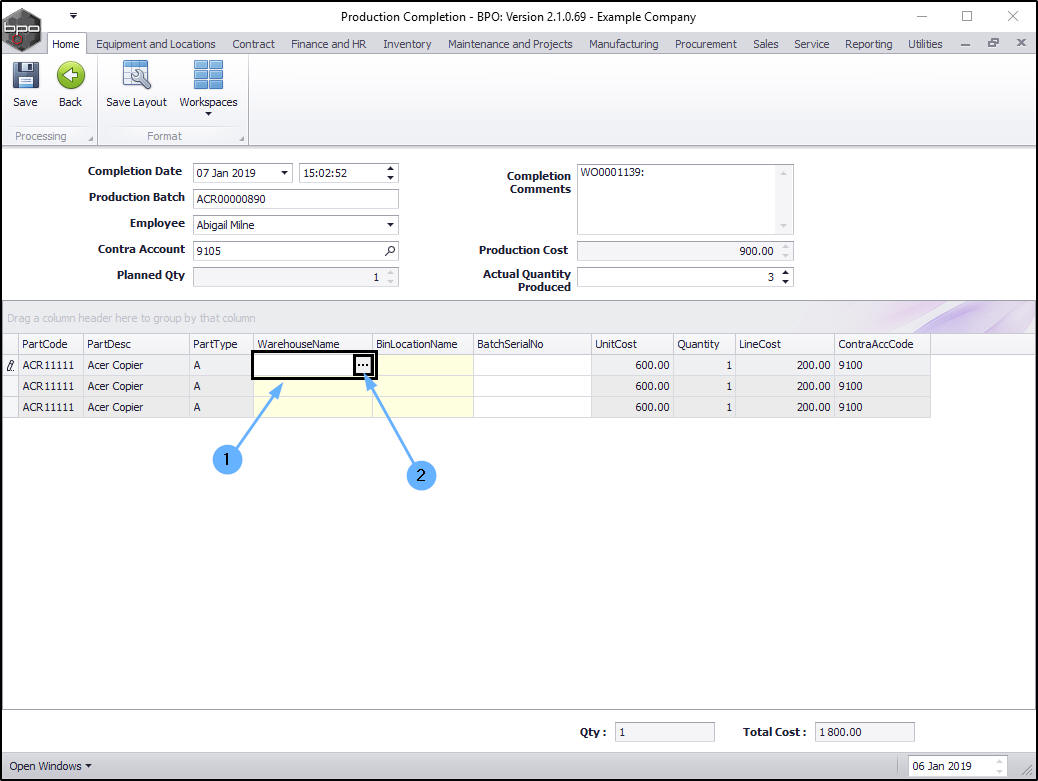The height and width of the screenshot is (781, 1038).
Task: Click the Save icon in Processing group
Action: point(25,75)
